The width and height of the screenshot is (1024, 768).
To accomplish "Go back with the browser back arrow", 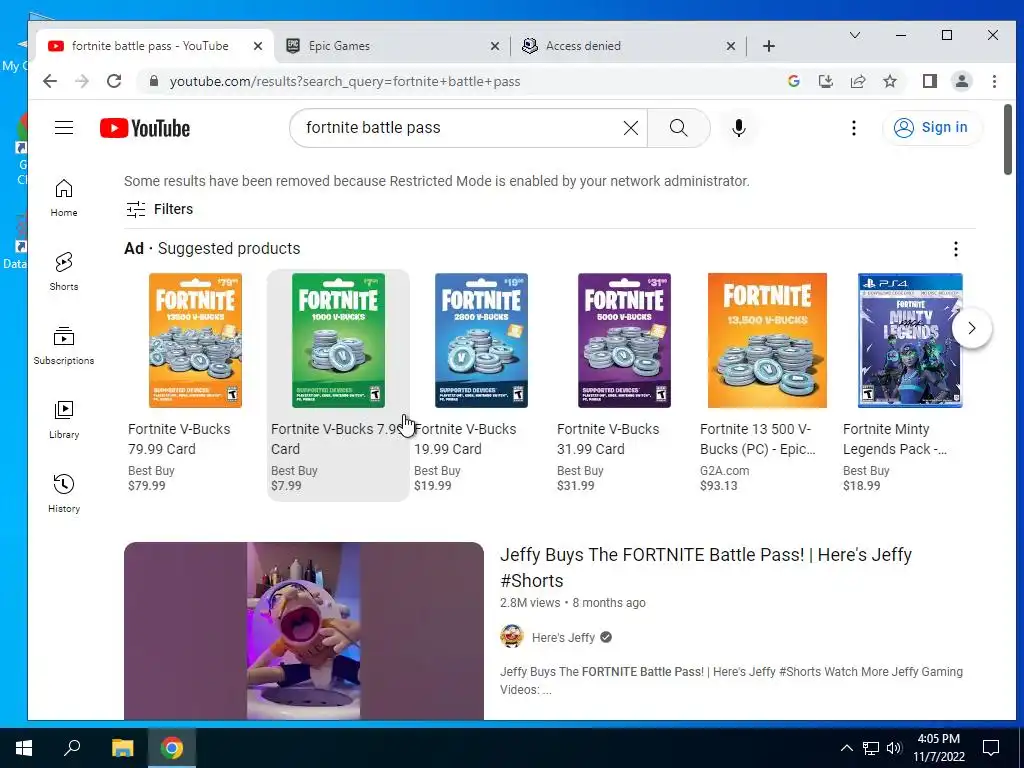I will pyautogui.click(x=50, y=81).
